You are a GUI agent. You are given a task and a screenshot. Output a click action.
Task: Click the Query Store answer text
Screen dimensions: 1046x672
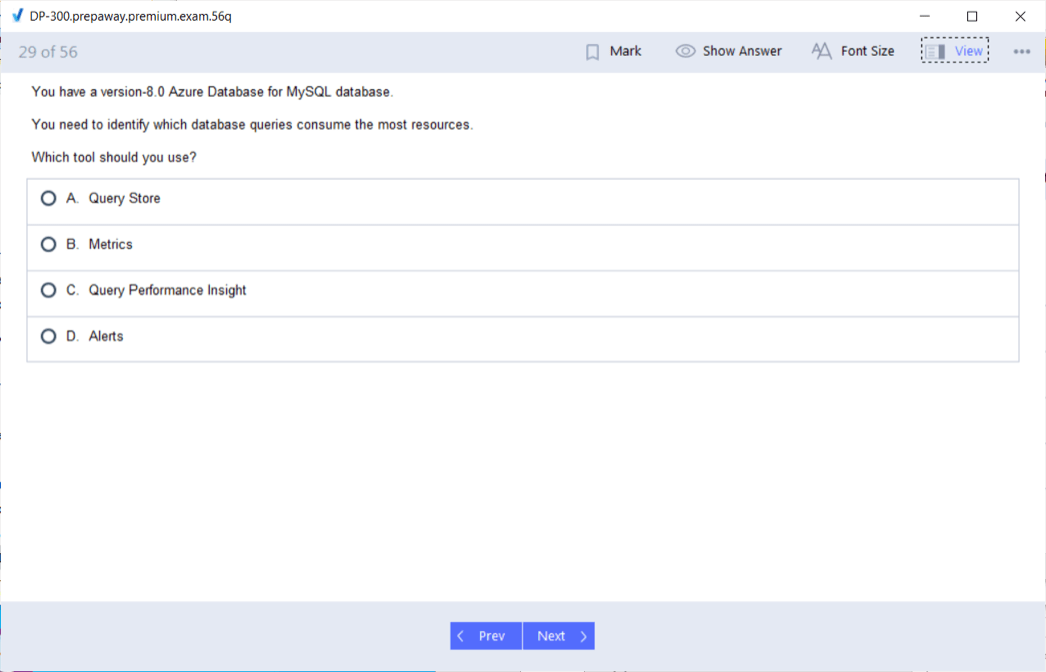pos(124,198)
